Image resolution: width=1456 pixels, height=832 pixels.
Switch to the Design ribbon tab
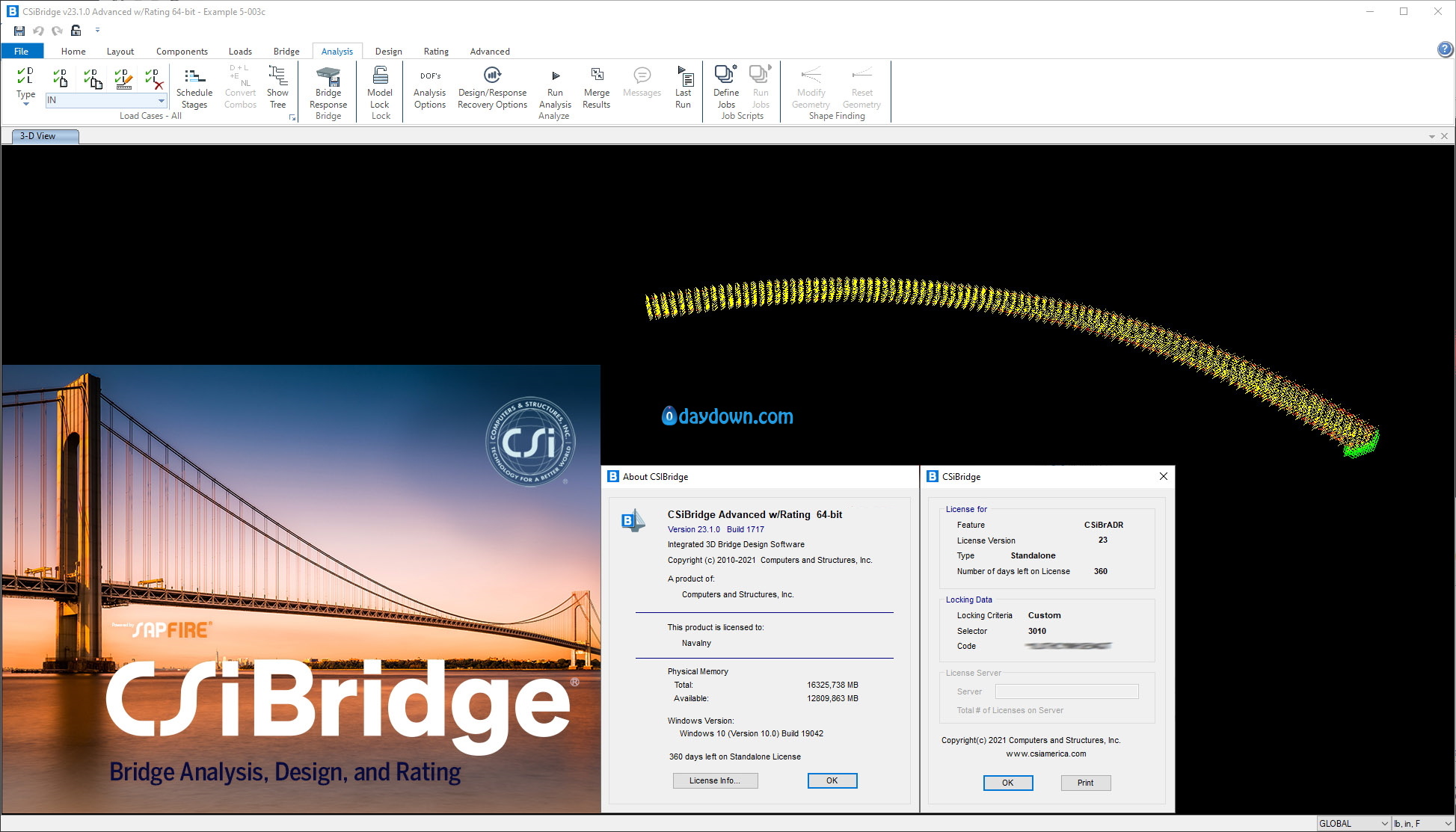pos(388,51)
